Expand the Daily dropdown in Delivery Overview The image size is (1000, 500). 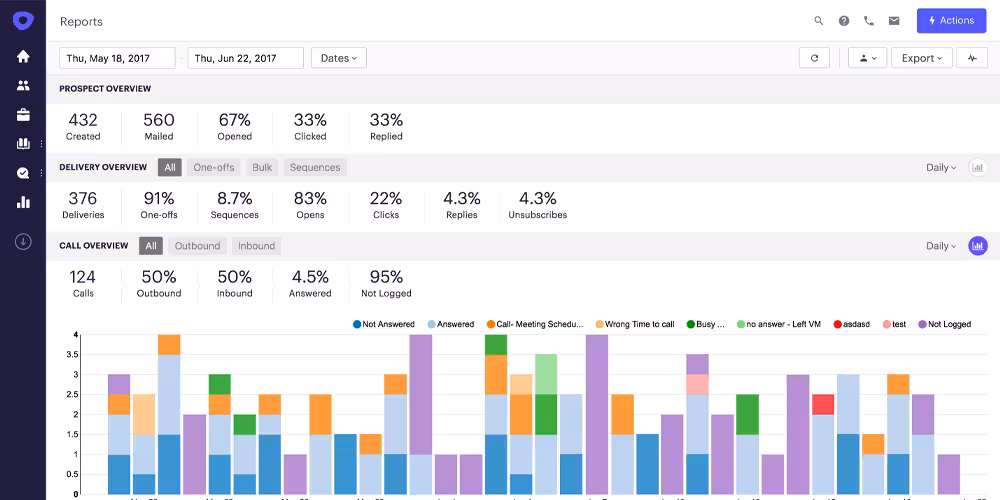tap(941, 167)
